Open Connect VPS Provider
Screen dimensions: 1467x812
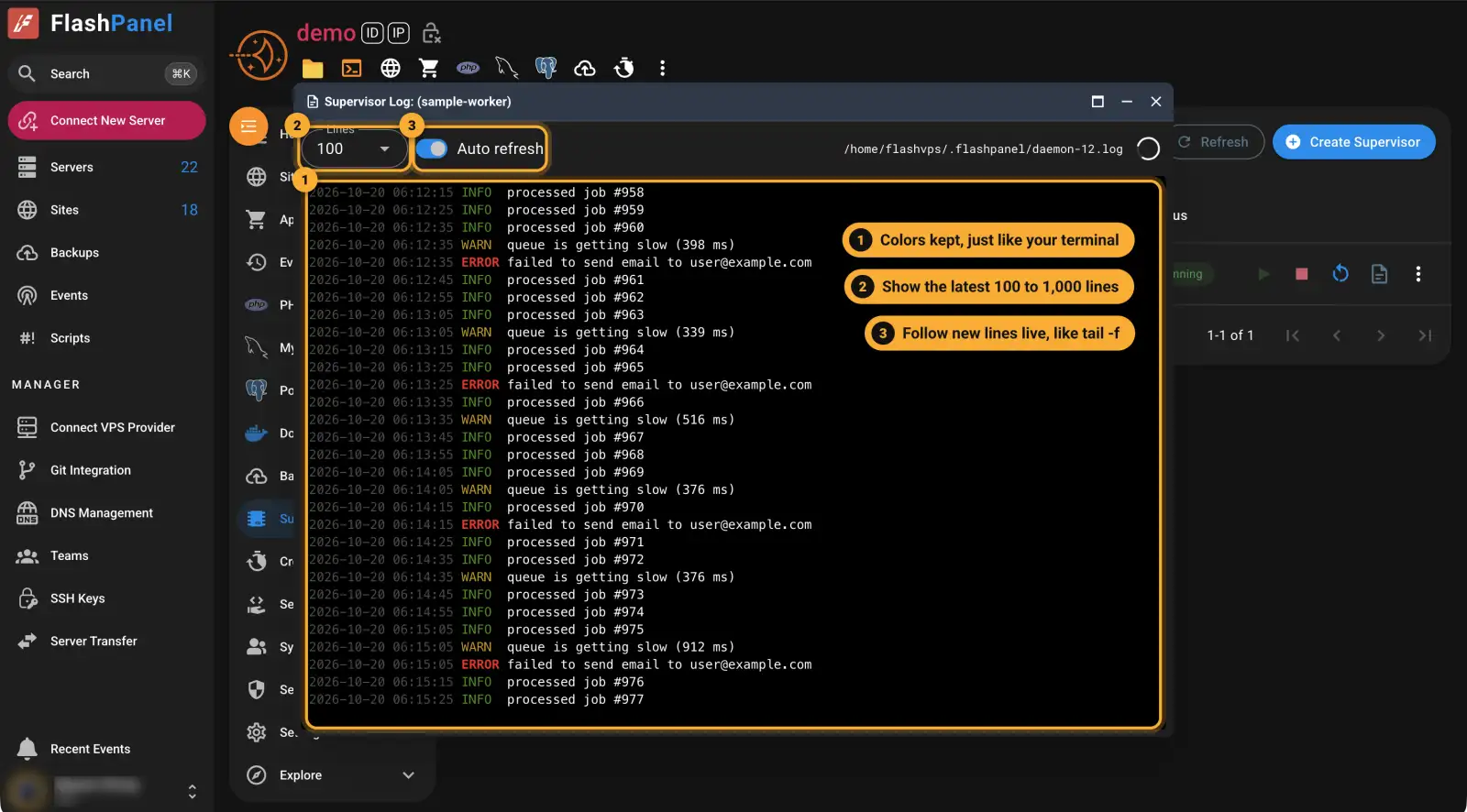point(106,427)
